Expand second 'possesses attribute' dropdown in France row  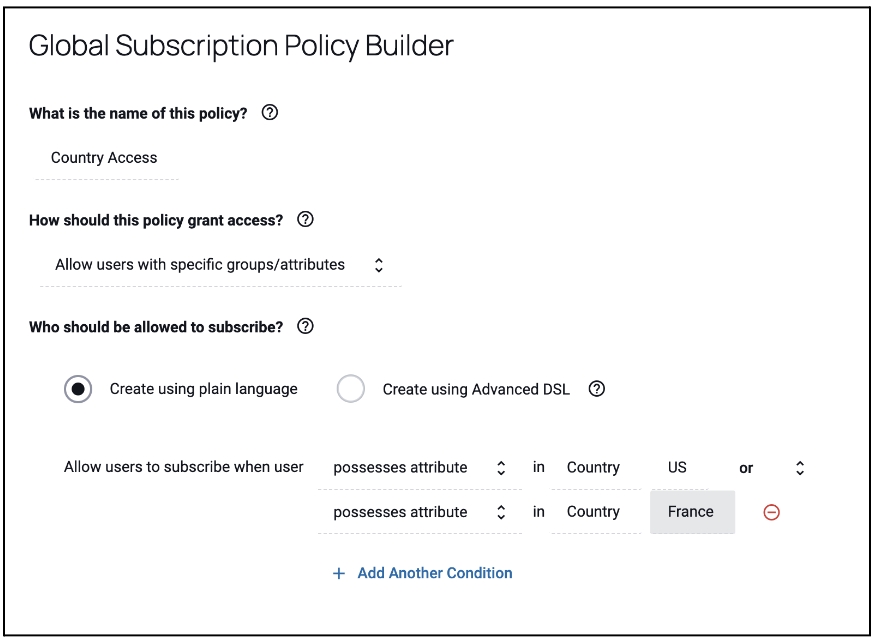point(420,512)
